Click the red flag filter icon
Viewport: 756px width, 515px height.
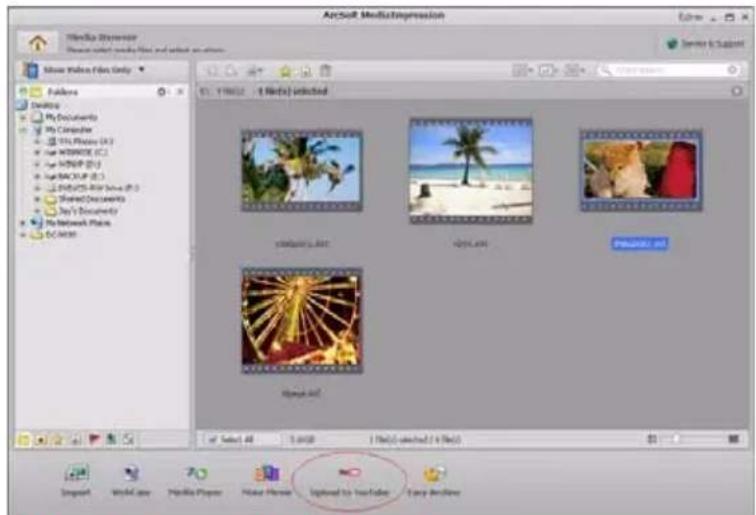(94, 439)
